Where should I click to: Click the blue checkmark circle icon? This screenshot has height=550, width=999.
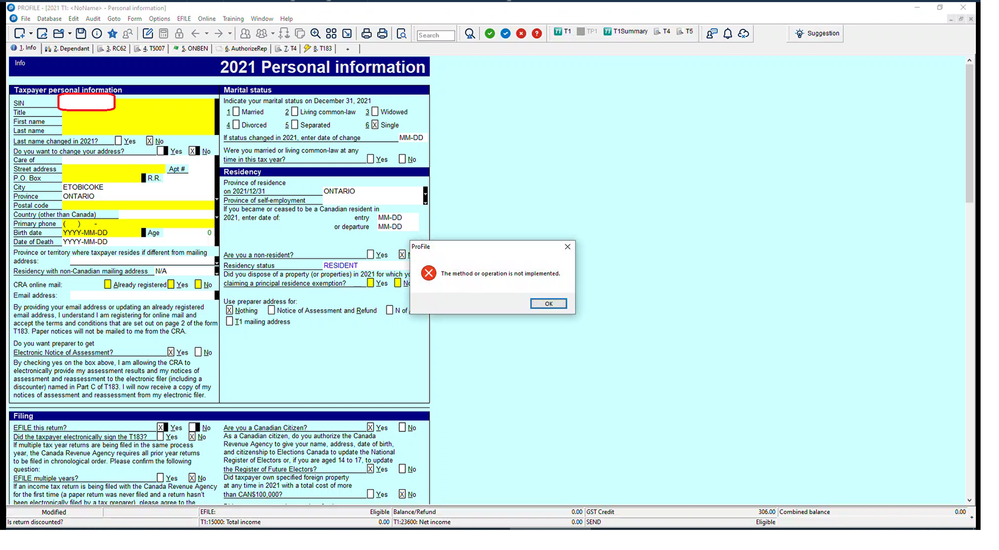click(505, 34)
